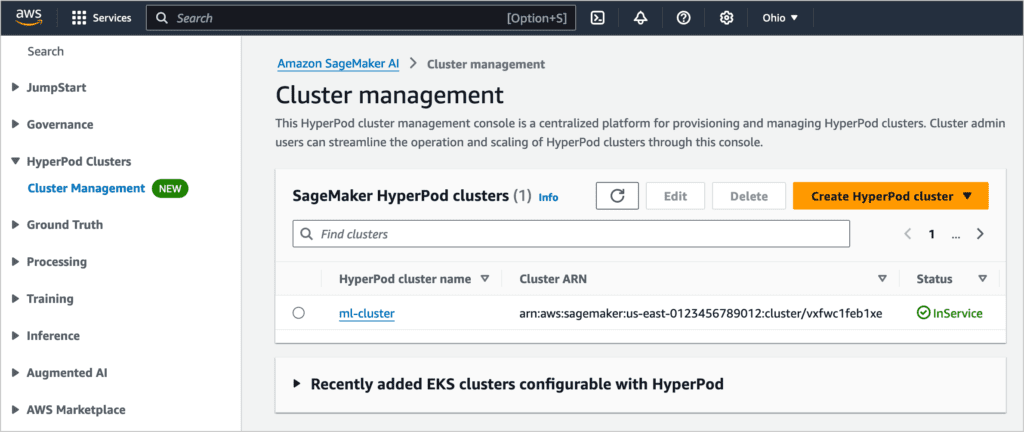Expand the Ground Truth sidebar section

(x=16, y=224)
